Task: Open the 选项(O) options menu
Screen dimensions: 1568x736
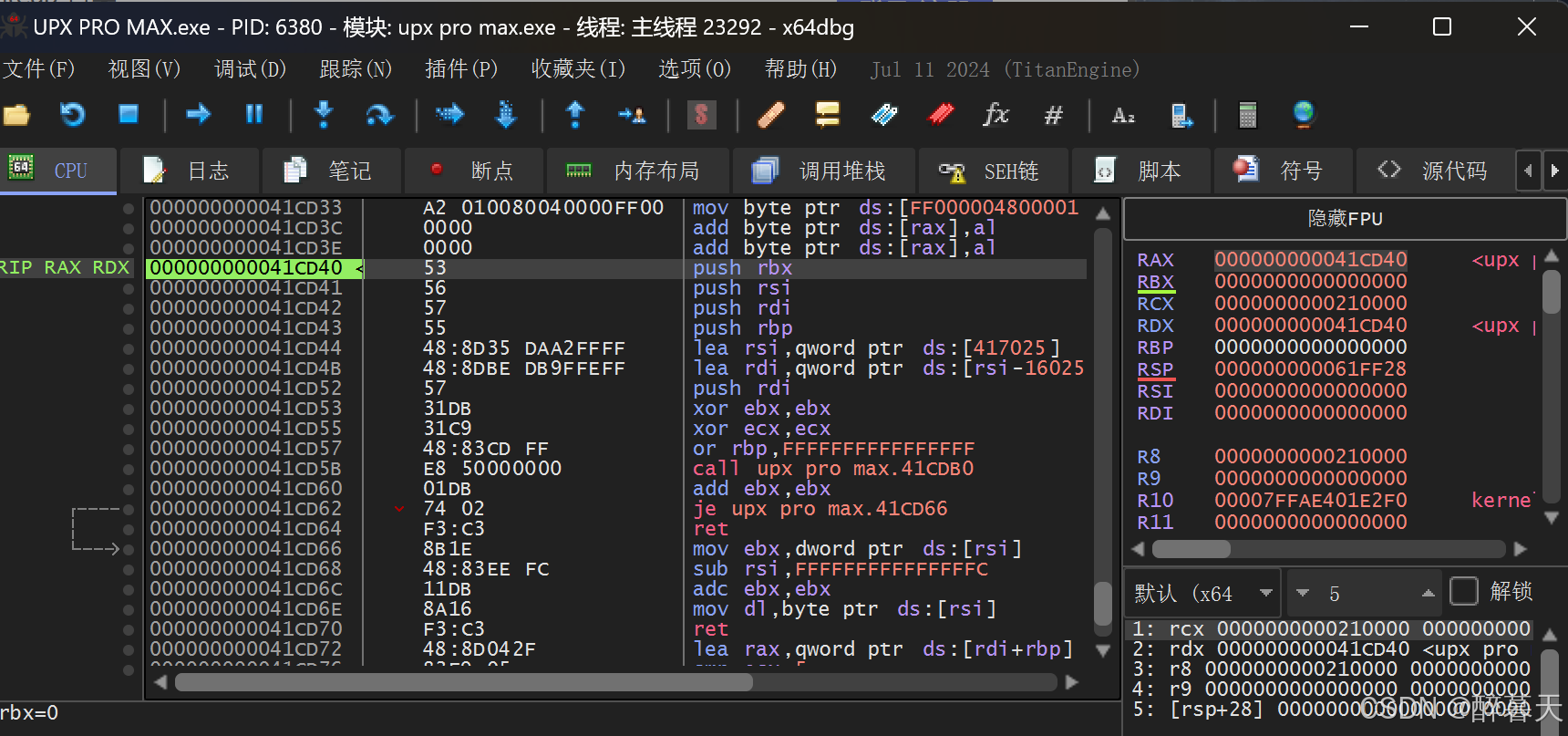Action: (695, 69)
